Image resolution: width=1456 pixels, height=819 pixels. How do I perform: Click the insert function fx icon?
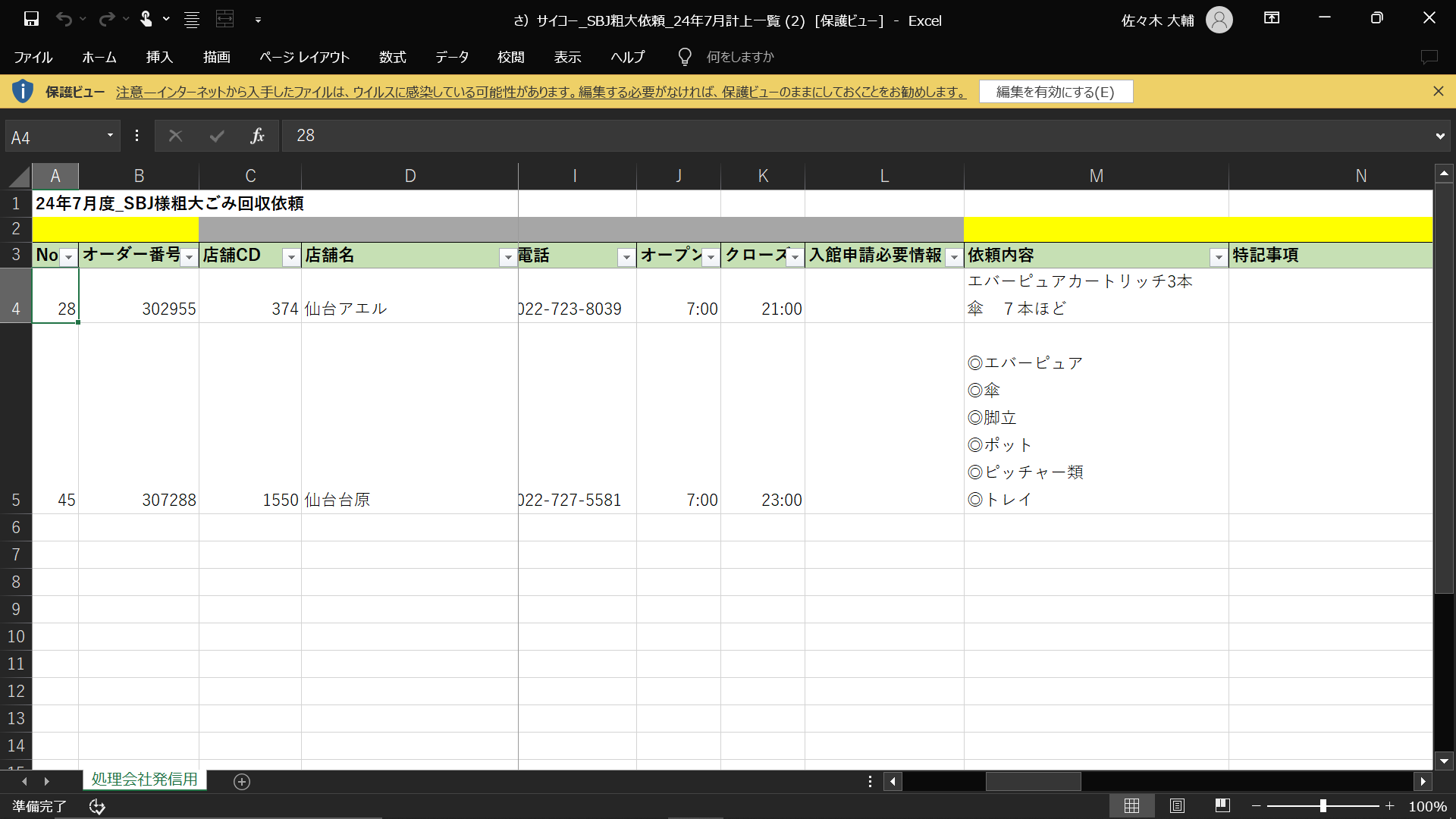point(257,136)
